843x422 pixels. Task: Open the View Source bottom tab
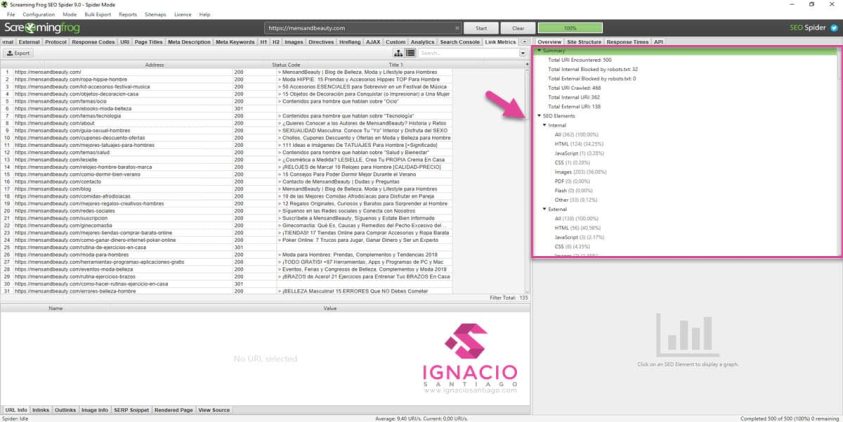pyautogui.click(x=214, y=410)
